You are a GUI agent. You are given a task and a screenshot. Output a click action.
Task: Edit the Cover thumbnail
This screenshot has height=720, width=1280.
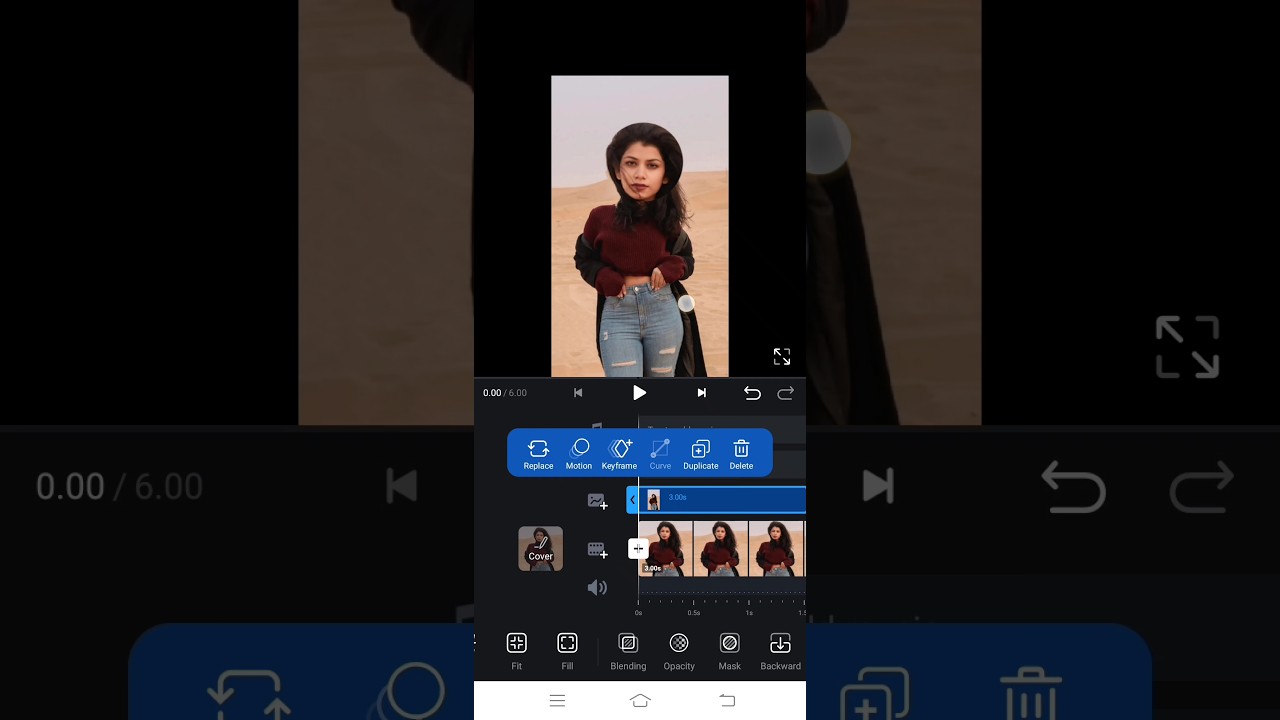540,549
